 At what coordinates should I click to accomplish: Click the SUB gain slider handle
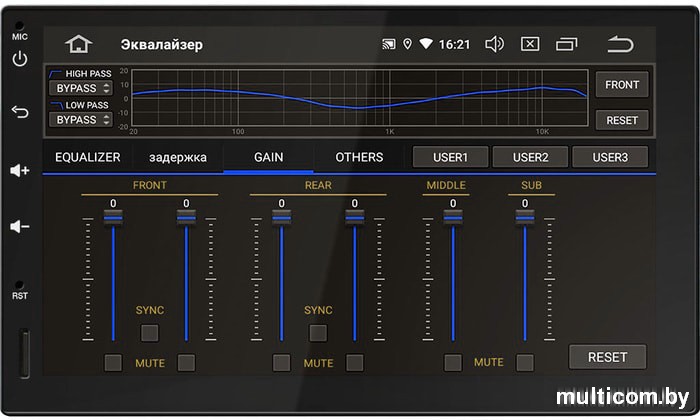pyautogui.click(x=525, y=218)
